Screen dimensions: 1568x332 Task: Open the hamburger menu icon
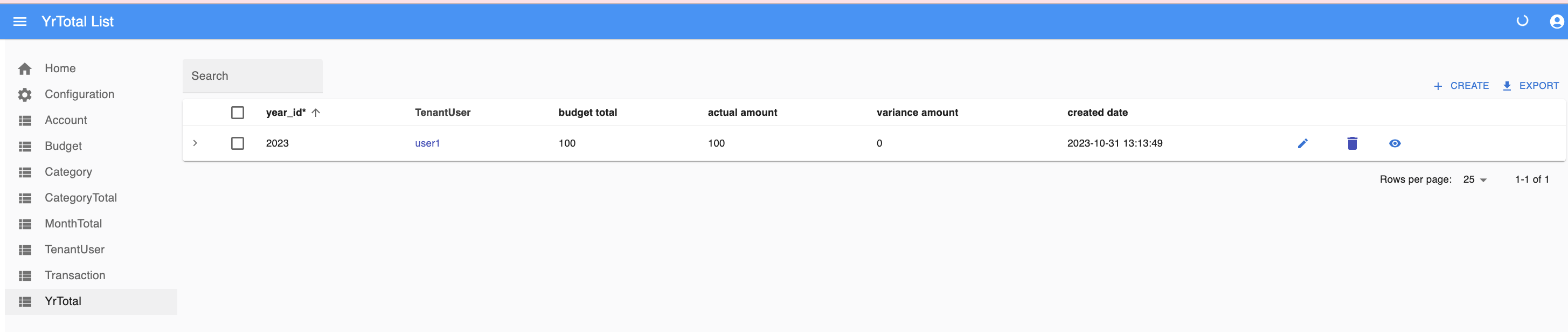click(x=19, y=22)
